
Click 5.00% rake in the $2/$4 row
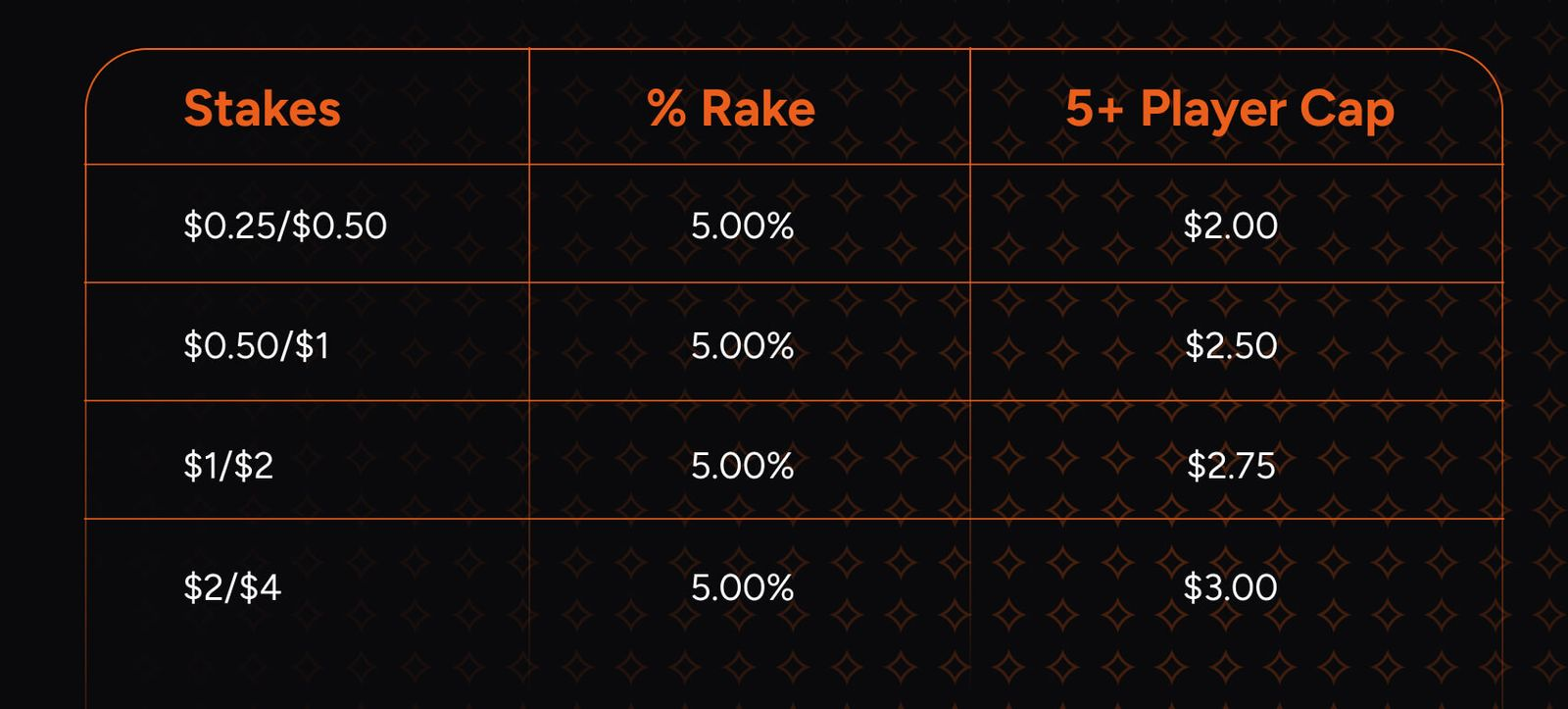742,587
